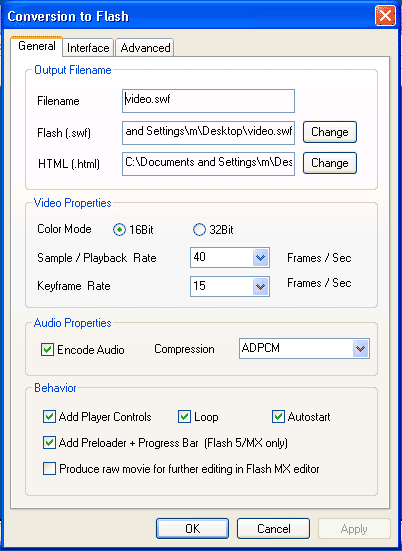Toggle the Loop checkbox
The width and height of the screenshot is (402, 551).
point(184,417)
